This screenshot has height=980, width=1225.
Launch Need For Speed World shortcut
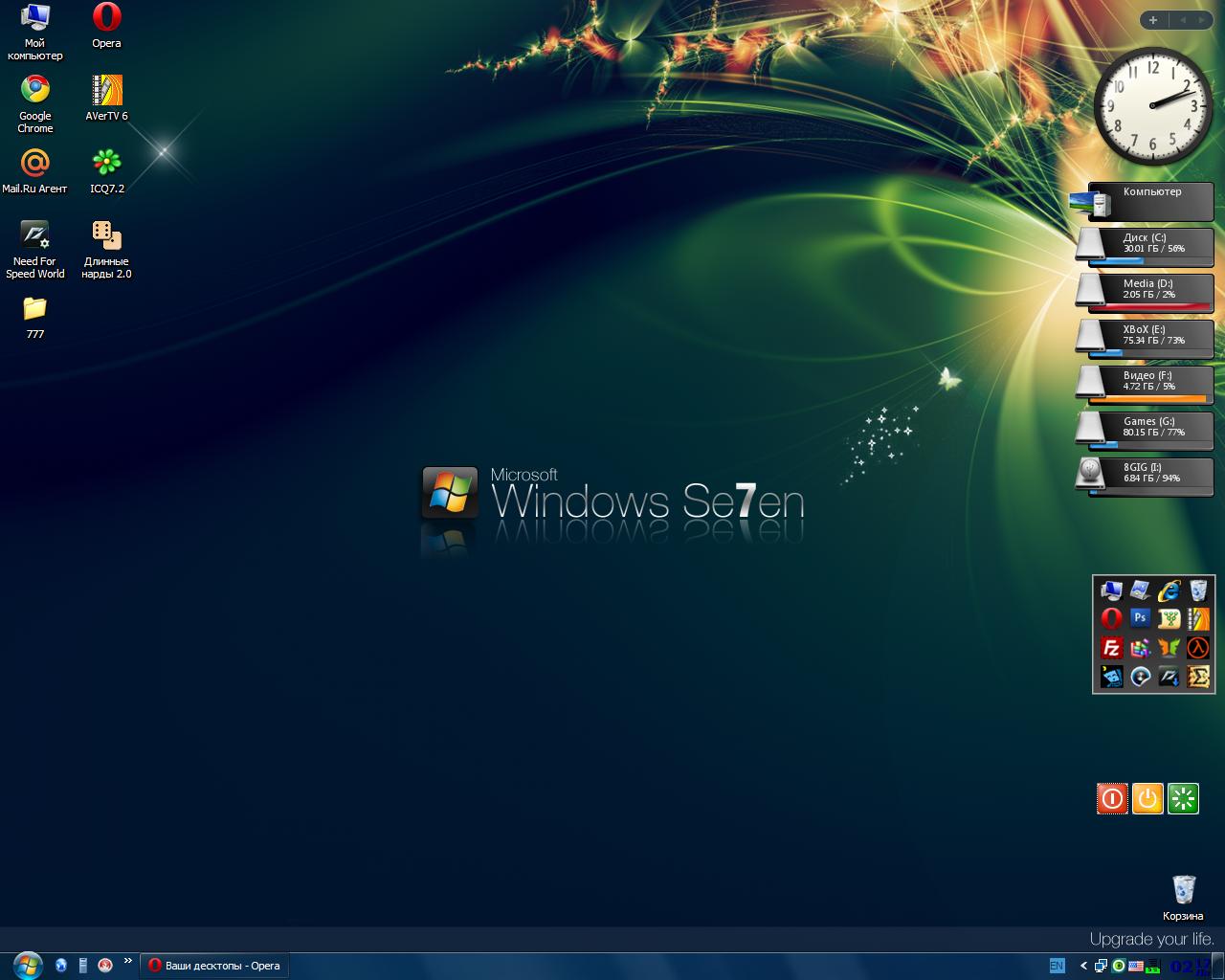click(34, 236)
